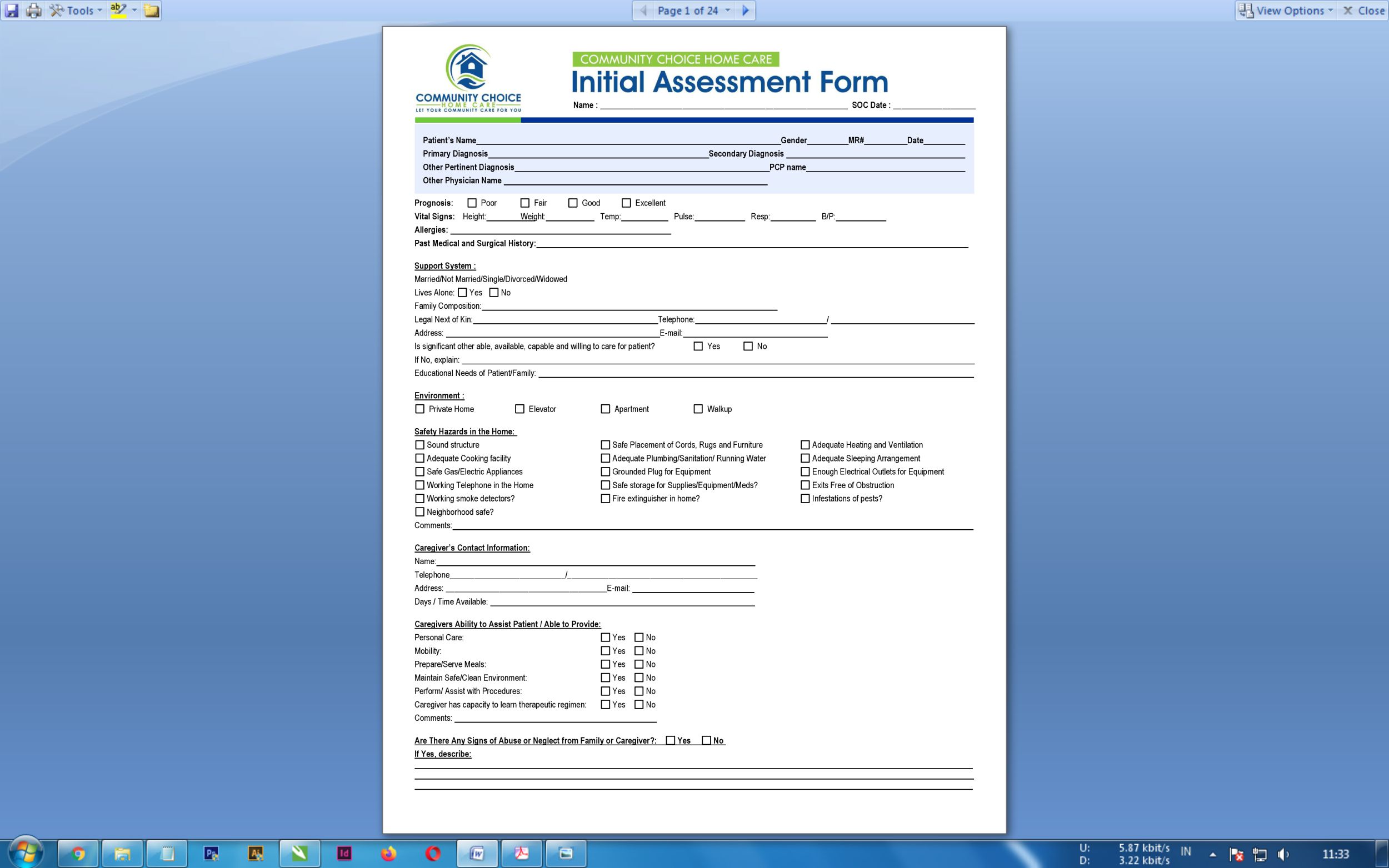Go to previous page arrow
The image size is (1389, 868).
[x=643, y=11]
